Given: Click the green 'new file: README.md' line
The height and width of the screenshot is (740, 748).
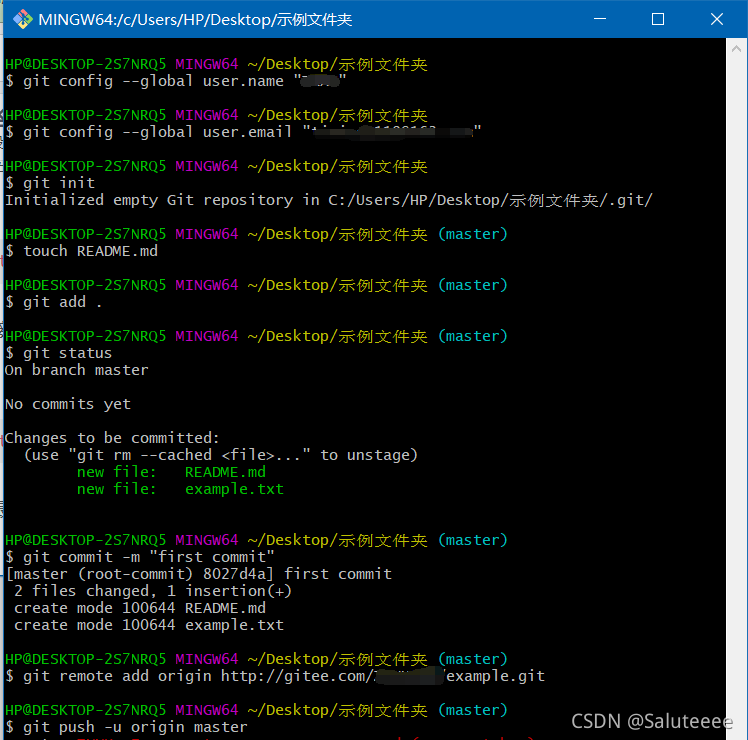Looking at the screenshot, I should [x=171, y=472].
